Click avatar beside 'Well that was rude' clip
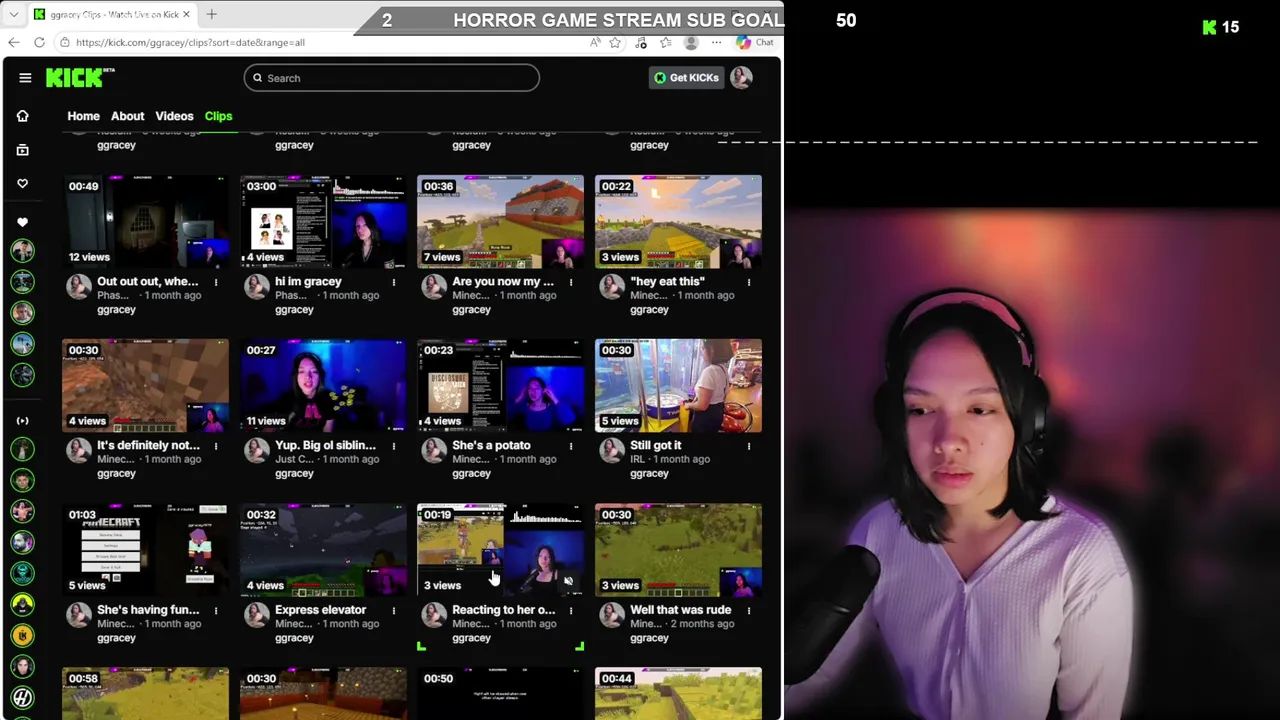Screen dimensions: 1280x720 612,615
